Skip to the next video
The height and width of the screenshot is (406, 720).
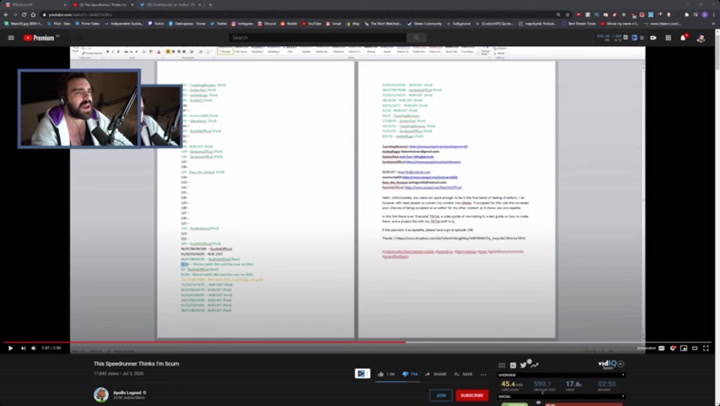[x=23, y=348]
